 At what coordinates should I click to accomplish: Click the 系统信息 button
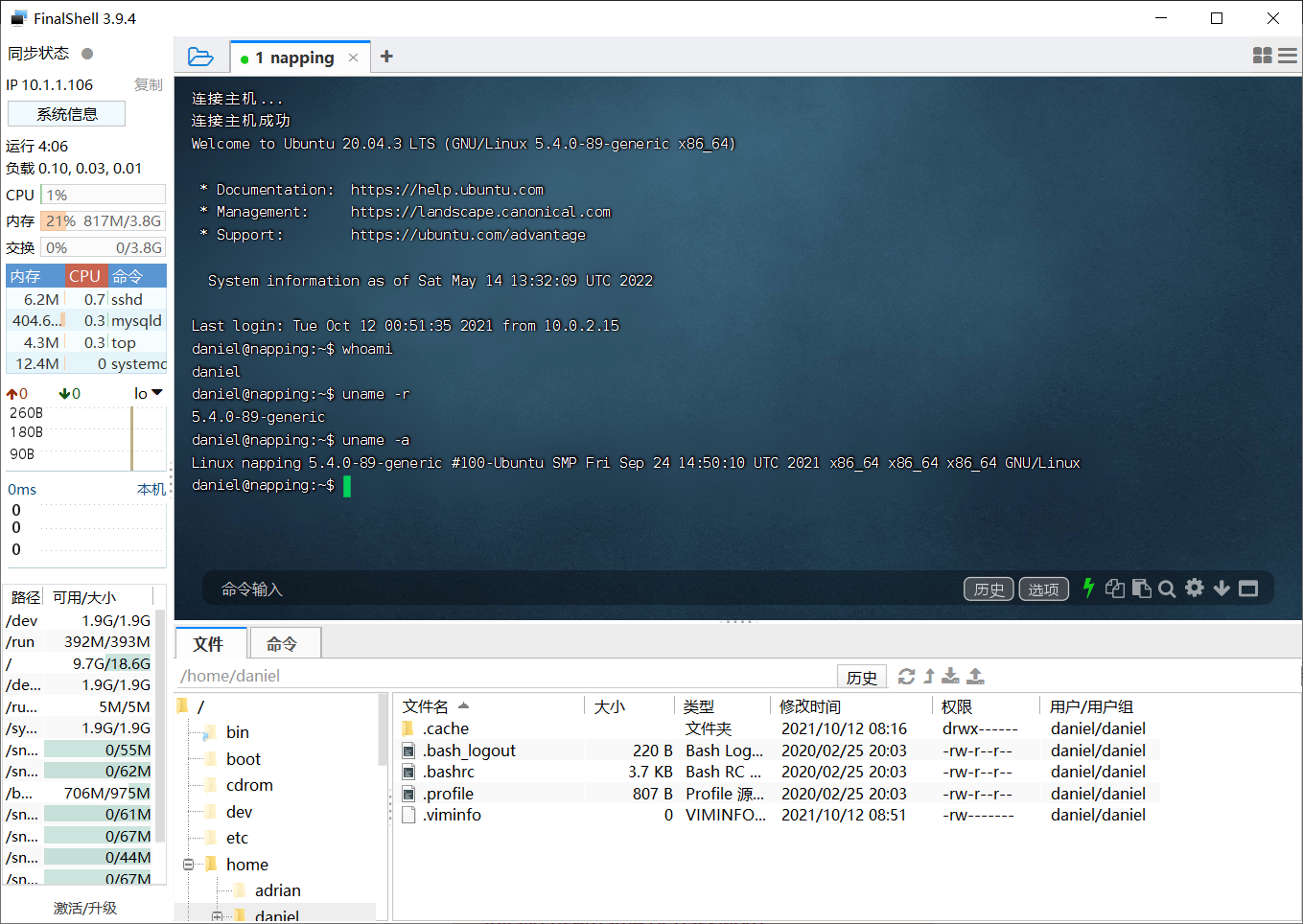[x=66, y=114]
